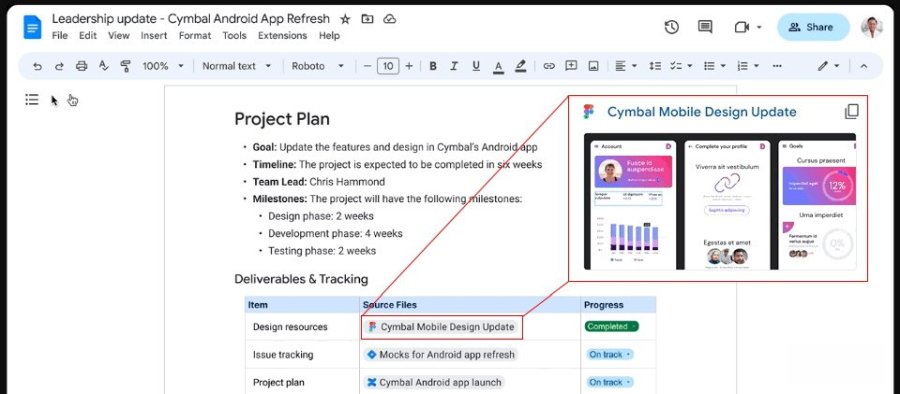
Task: Open preview card title Cymbal Mobile Design Update
Action: pyautogui.click(x=701, y=111)
